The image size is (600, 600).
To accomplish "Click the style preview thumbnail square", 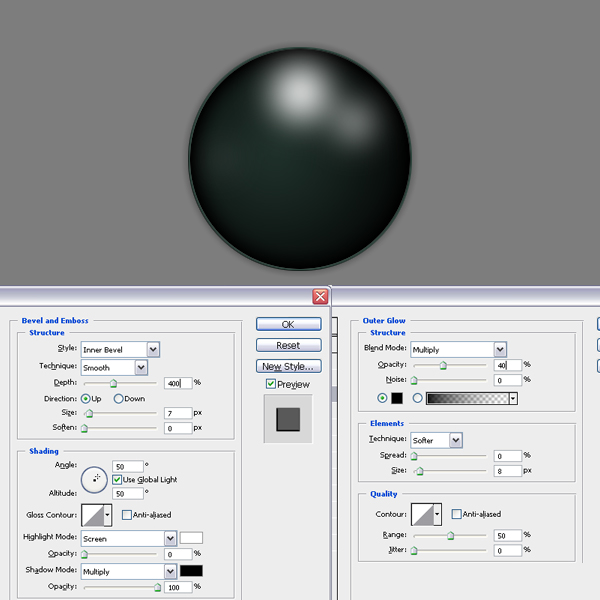I will coord(288,419).
